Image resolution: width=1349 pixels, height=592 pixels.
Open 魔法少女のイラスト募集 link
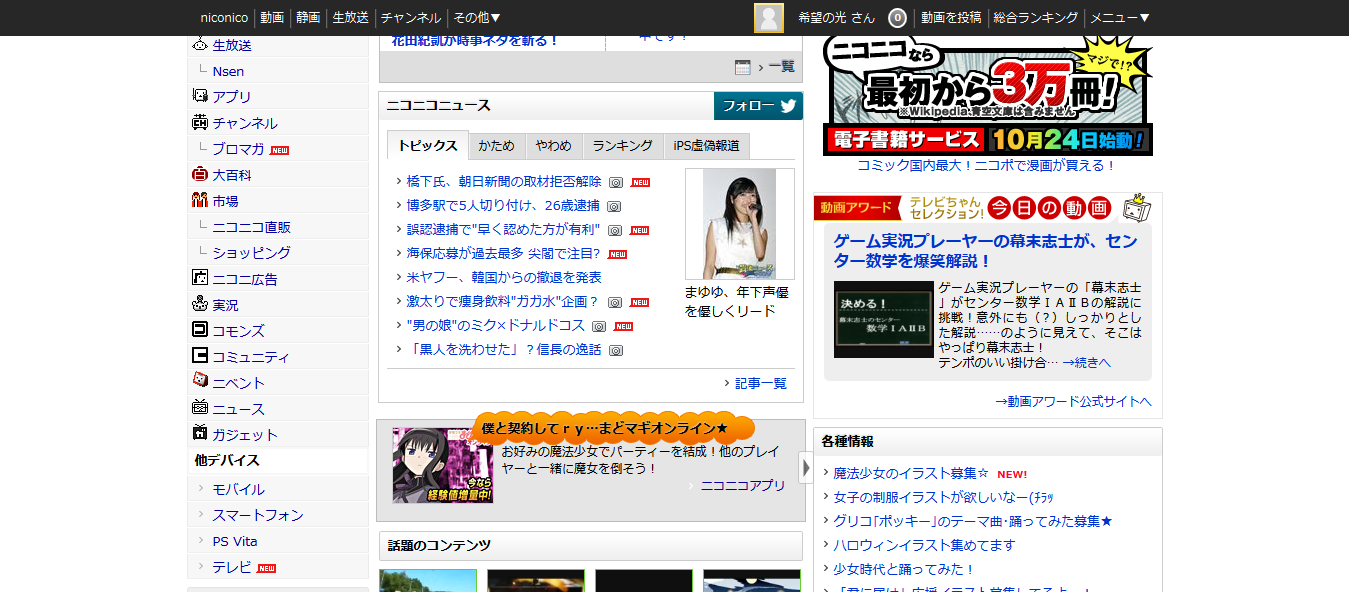point(911,473)
